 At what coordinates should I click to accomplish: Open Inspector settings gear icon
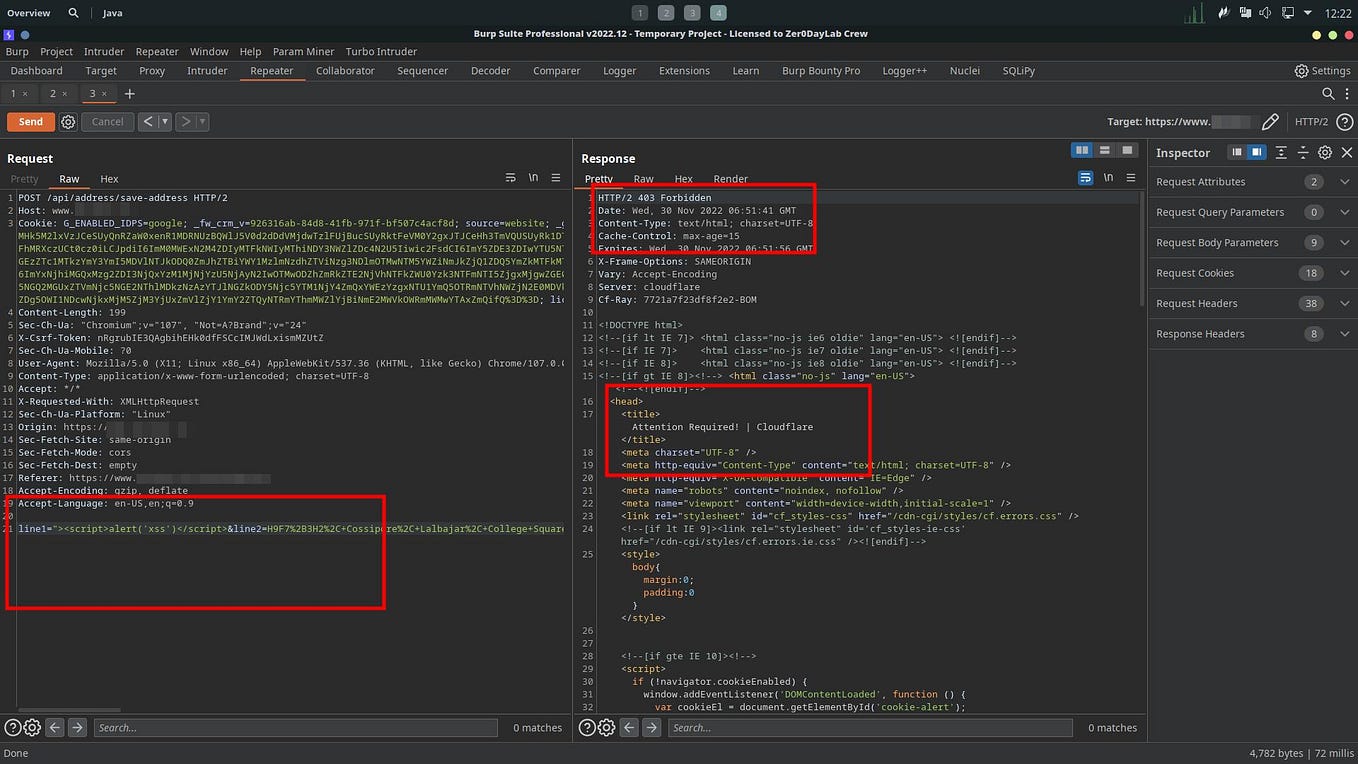coord(1325,153)
